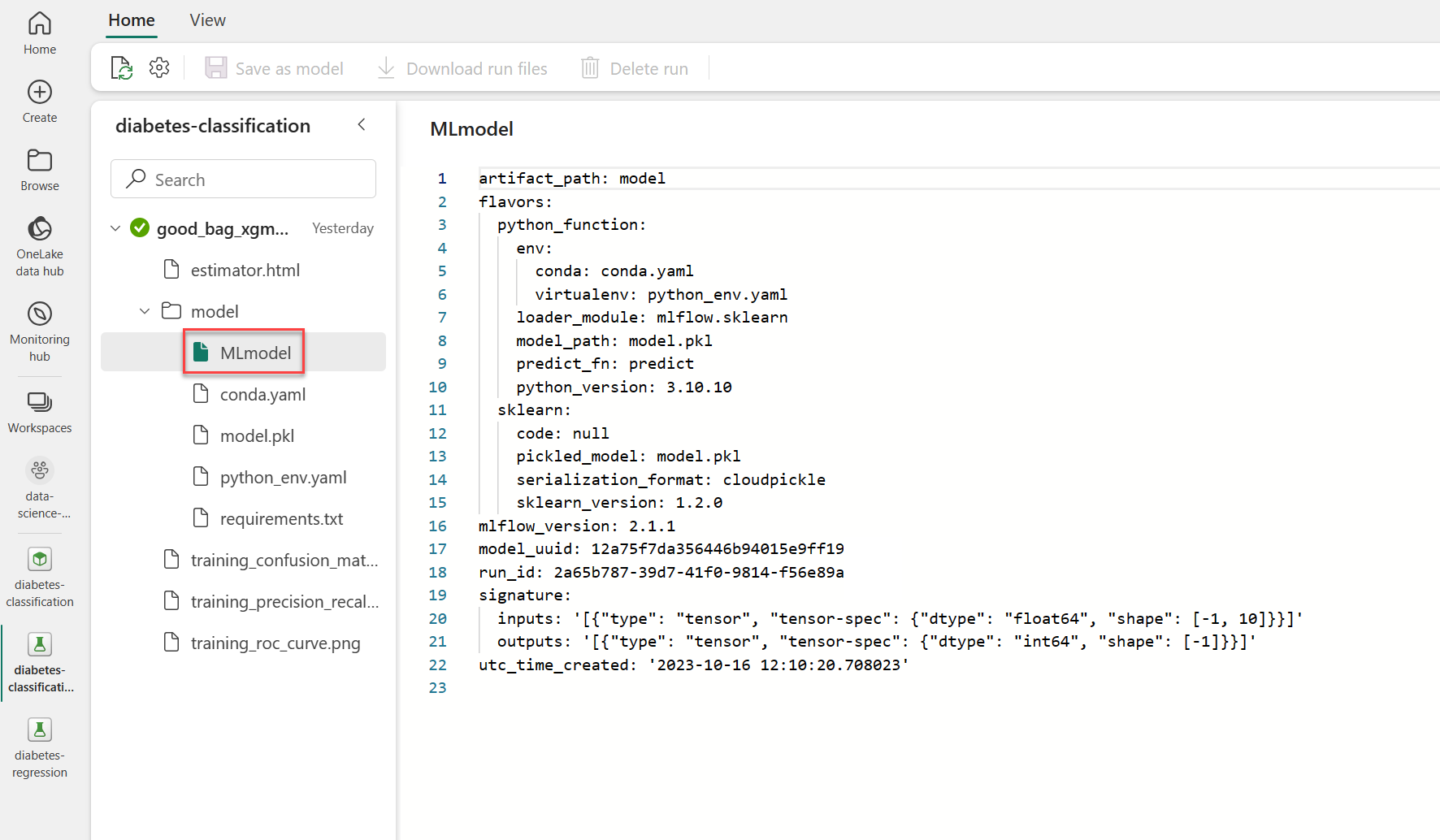The image size is (1440, 840).
Task: Open Browse folder icon in sidebar
Action: (40, 160)
